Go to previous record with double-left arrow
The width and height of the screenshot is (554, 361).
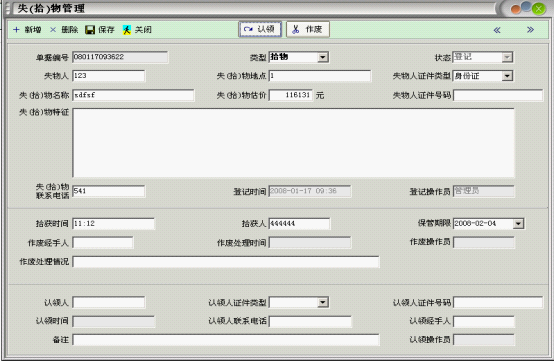click(x=497, y=30)
